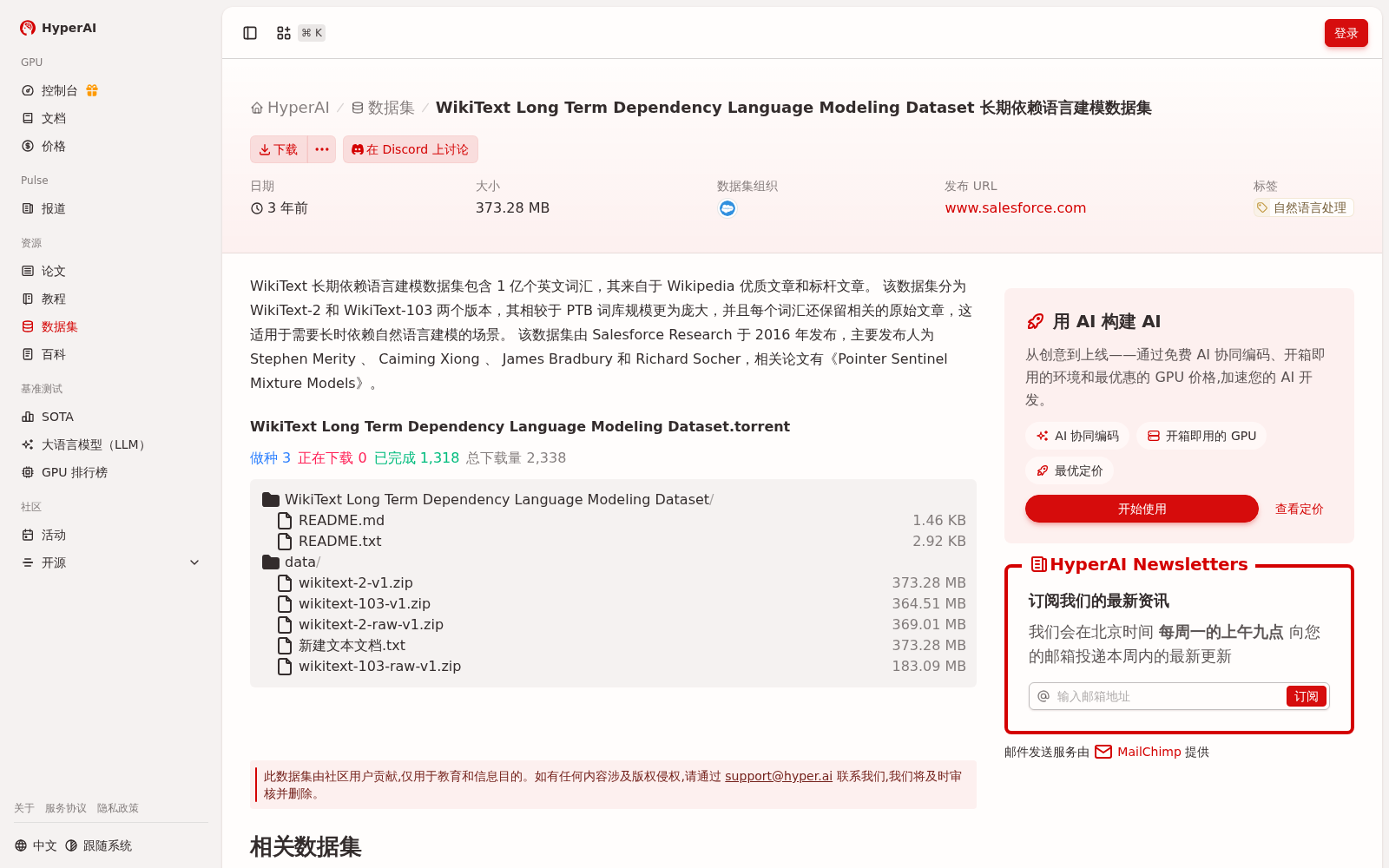This screenshot has height=868, width=1389.
Task: Click the 百科 wiki icon
Action: [x=28, y=354]
